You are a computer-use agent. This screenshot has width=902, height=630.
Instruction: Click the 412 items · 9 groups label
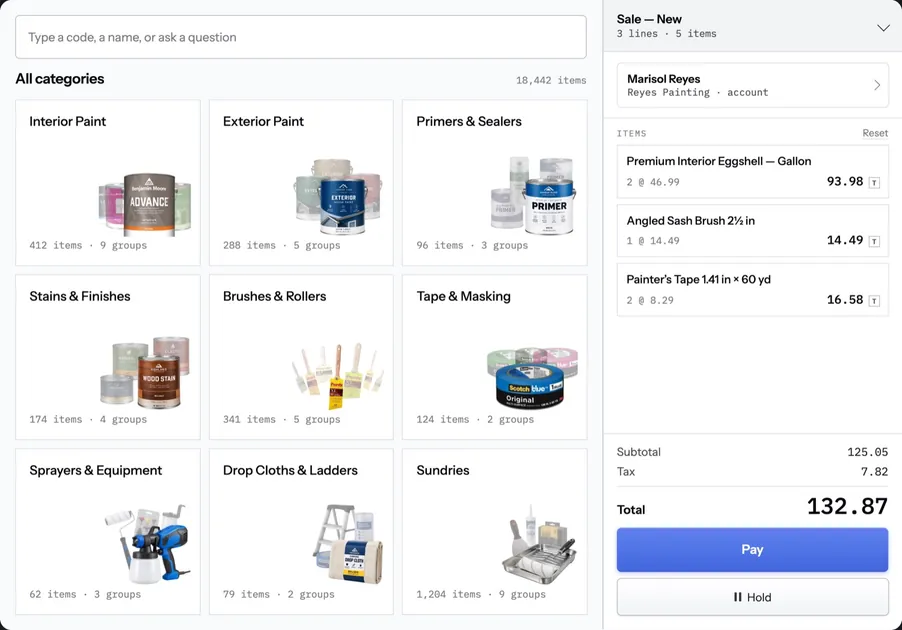click(x=88, y=245)
